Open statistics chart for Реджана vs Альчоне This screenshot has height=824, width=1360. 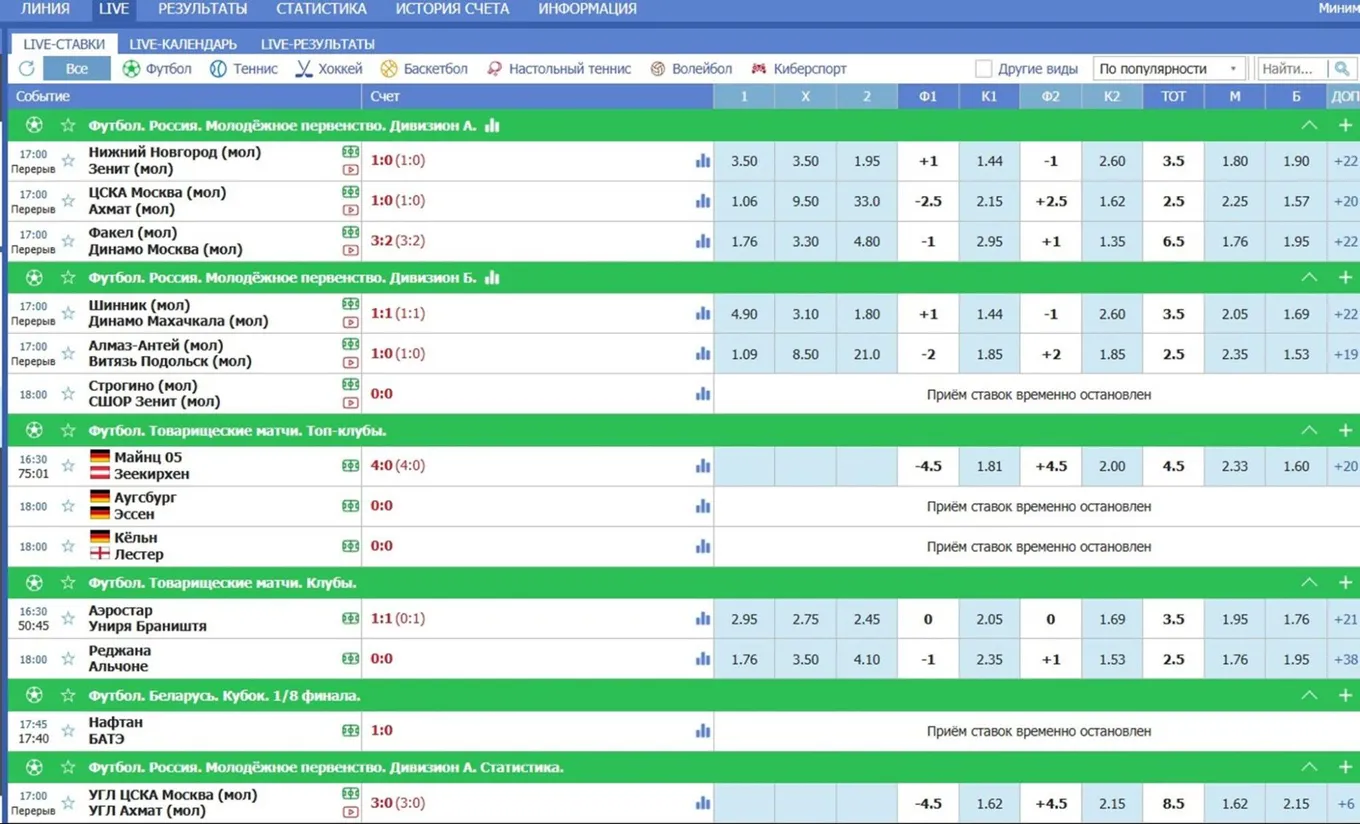[x=703, y=658]
